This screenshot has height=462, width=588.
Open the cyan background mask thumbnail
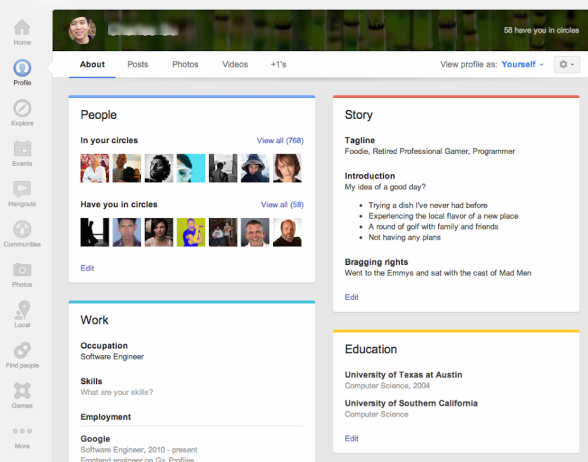191,168
